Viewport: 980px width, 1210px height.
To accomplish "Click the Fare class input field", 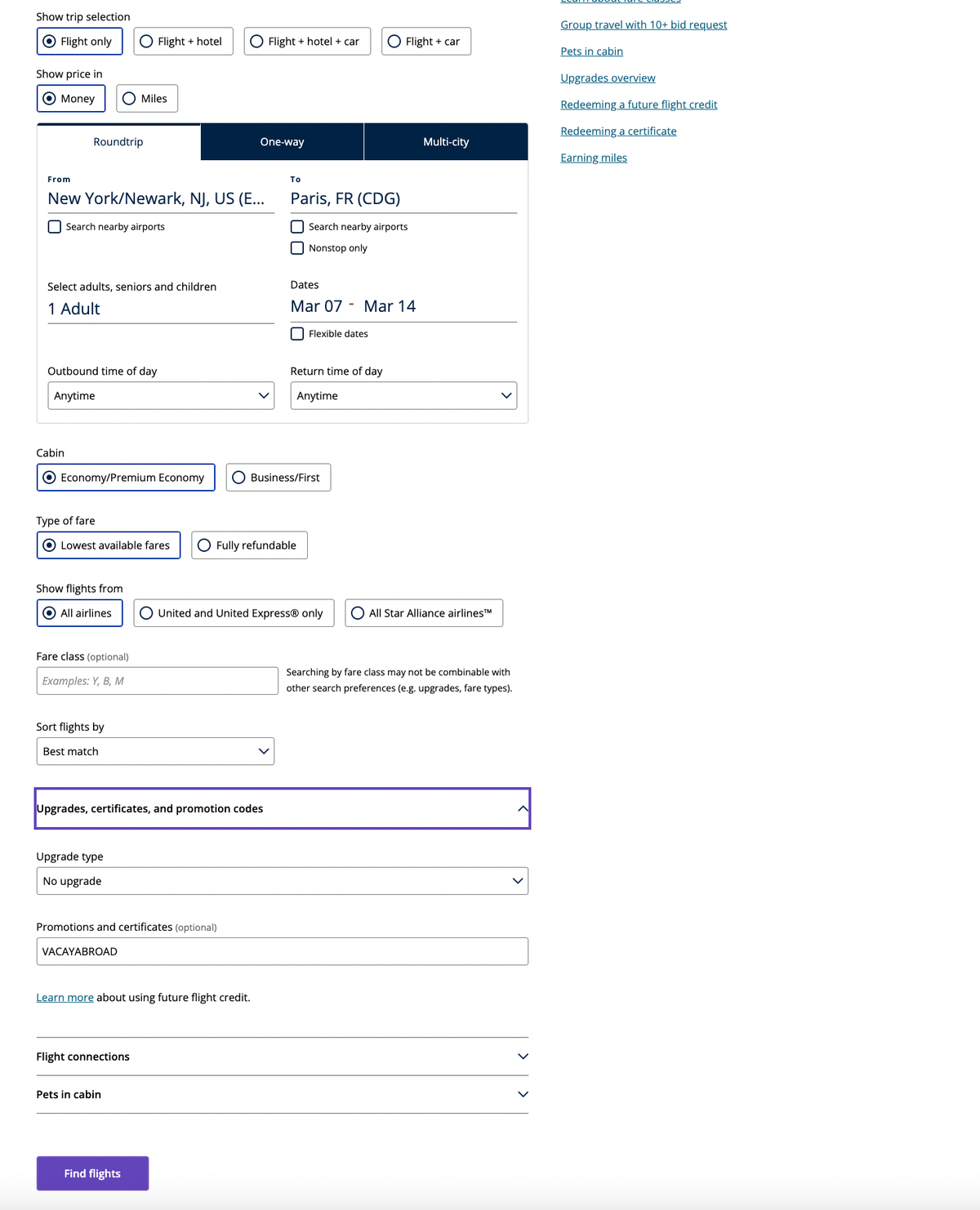I will (157, 680).
